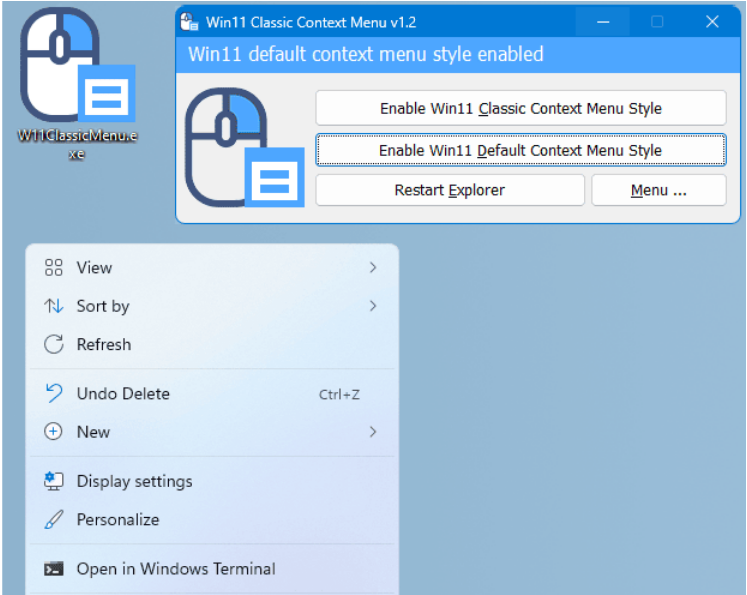The height and width of the screenshot is (595, 747).
Task: Open the Menu ... button dropdown
Action: pyautogui.click(x=658, y=190)
